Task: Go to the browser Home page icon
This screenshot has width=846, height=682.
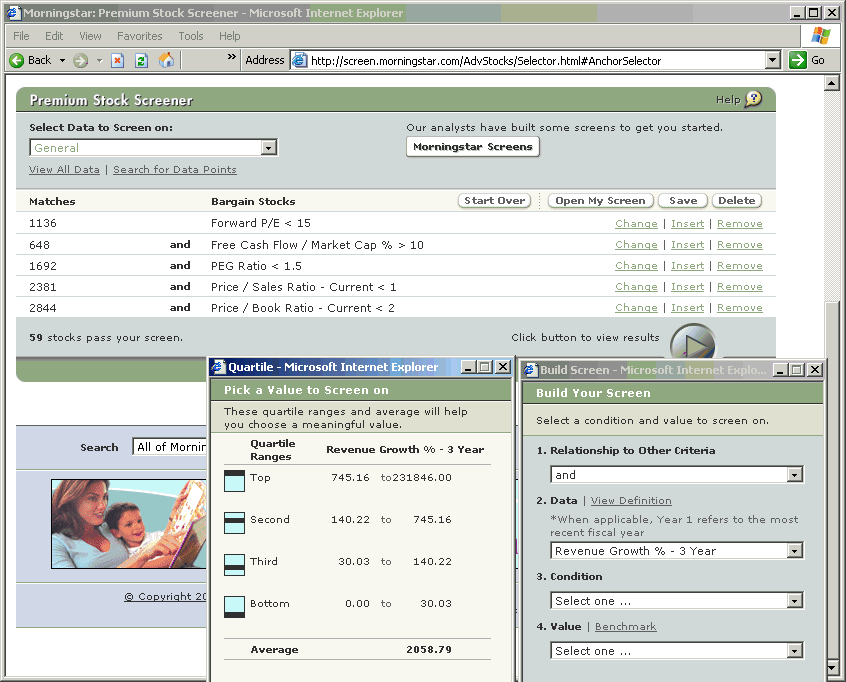Action: (x=166, y=60)
